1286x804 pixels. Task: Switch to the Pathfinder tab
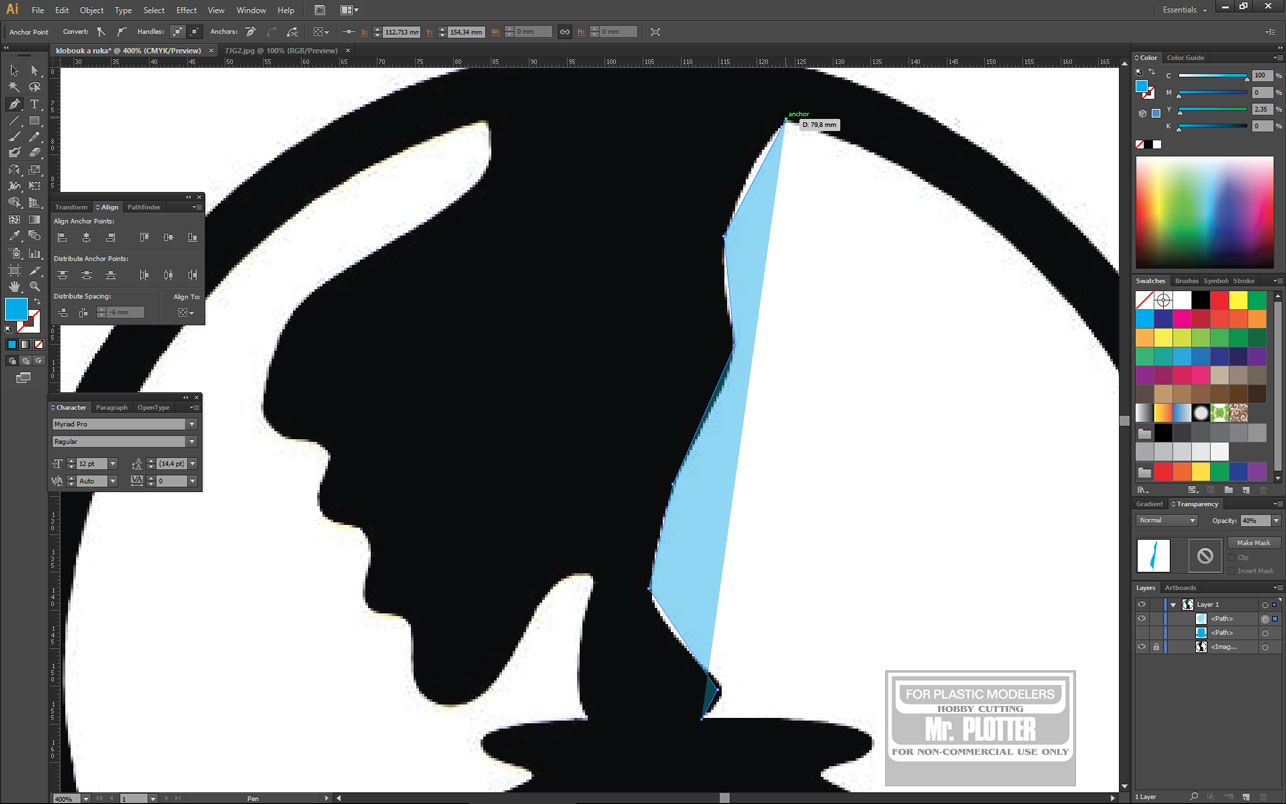(144, 207)
